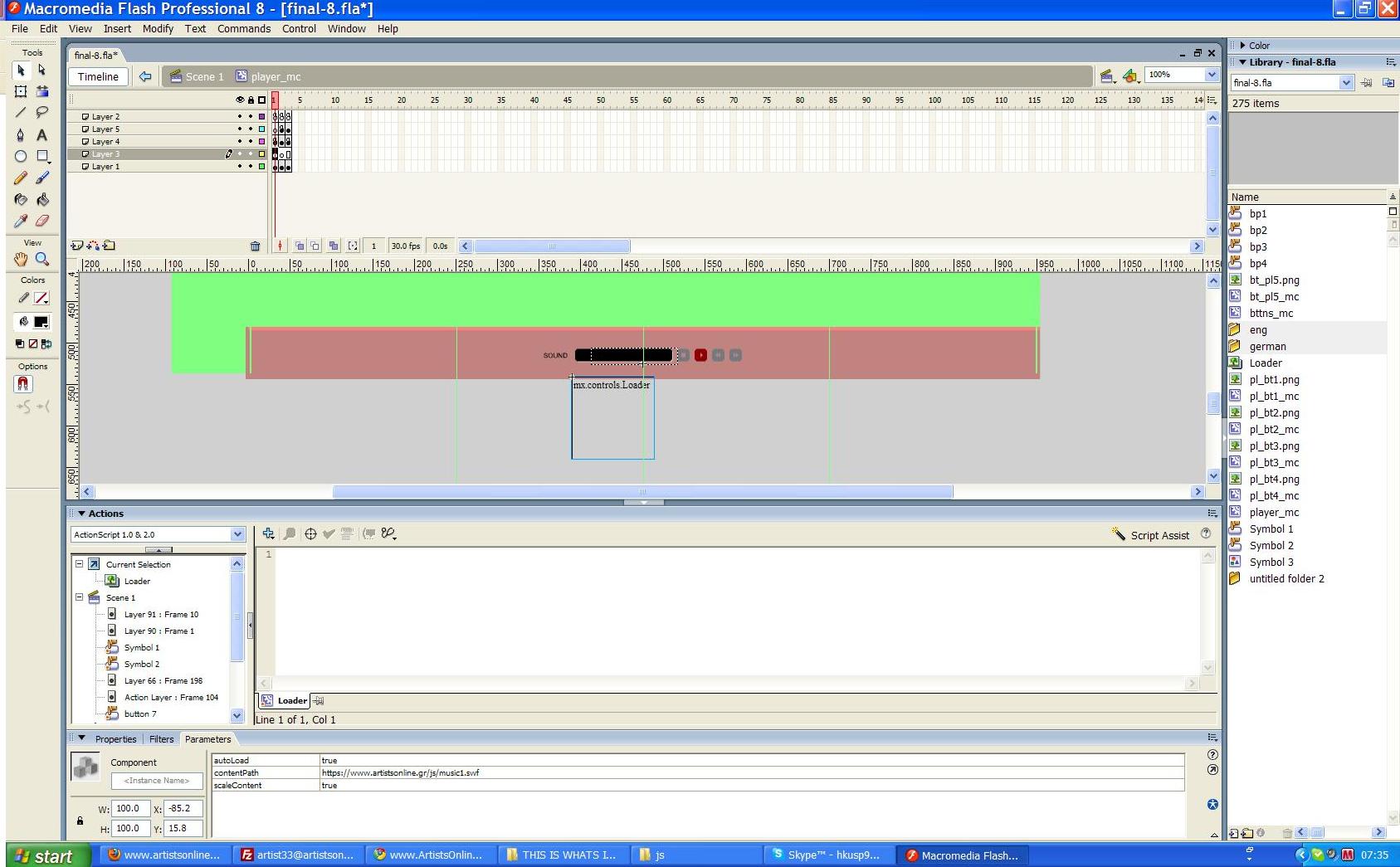The width and height of the screenshot is (1400, 867).
Task: Select the Pen tool
Action: tap(21, 134)
